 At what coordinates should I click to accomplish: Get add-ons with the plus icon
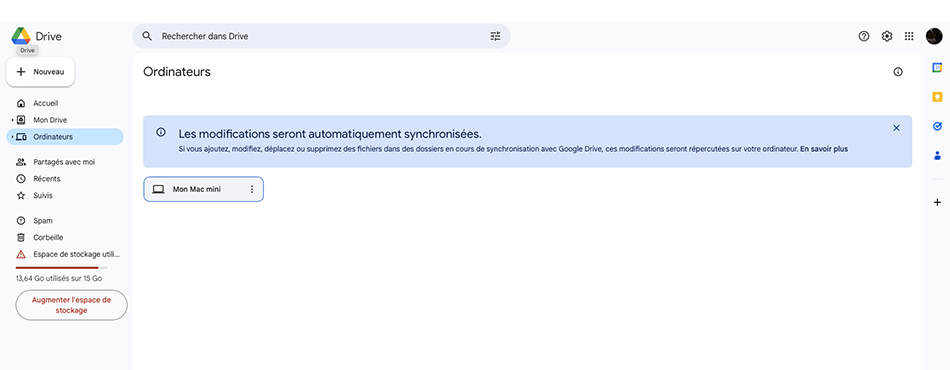(x=937, y=202)
